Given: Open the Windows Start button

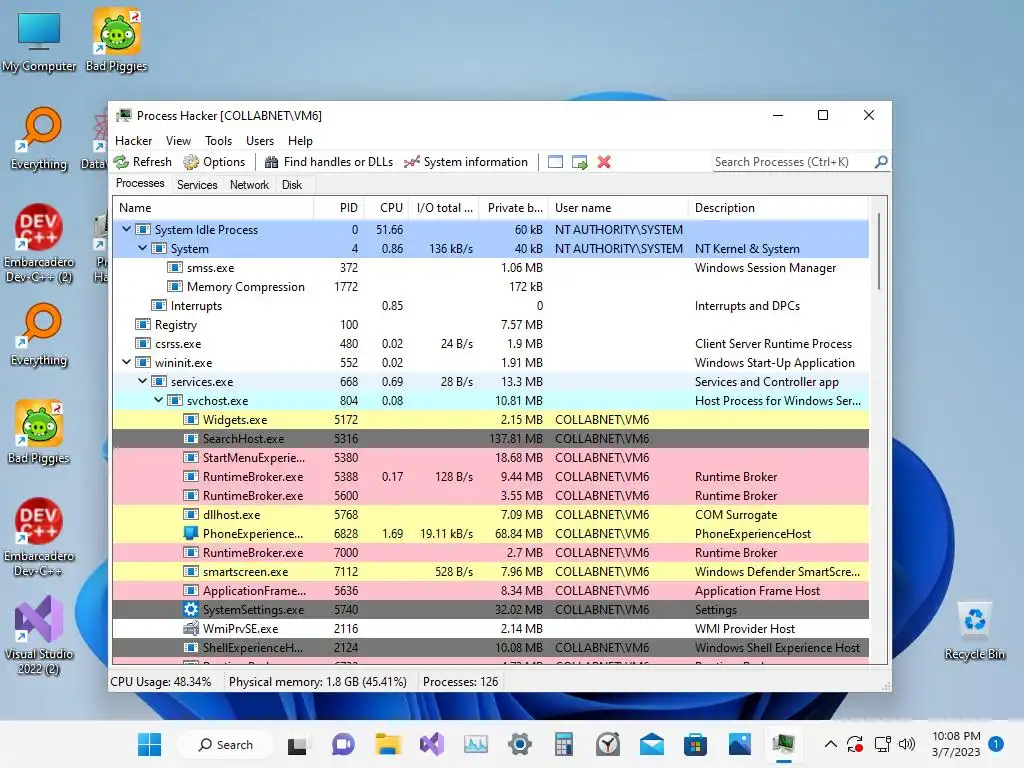Looking at the screenshot, I should point(150,744).
